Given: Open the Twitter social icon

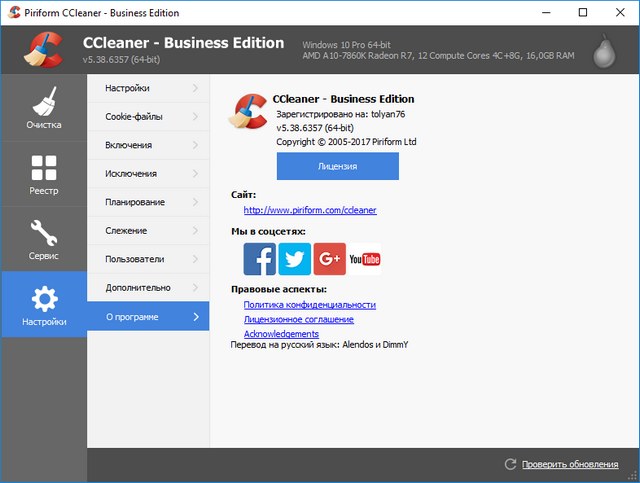Looking at the screenshot, I should tap(294, 259).
